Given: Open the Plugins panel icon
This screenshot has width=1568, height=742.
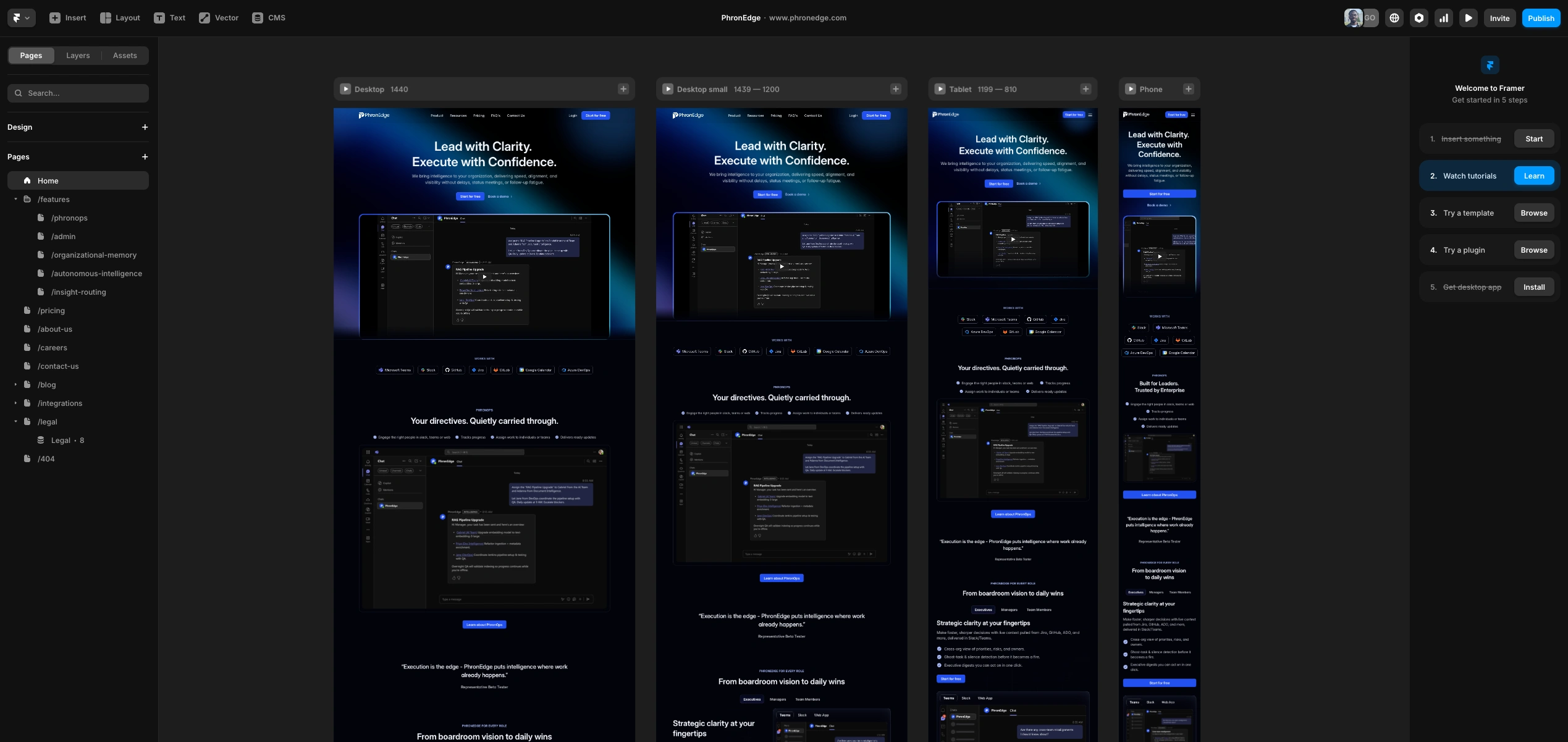Looking at the screenshot, I should 1418,18.
